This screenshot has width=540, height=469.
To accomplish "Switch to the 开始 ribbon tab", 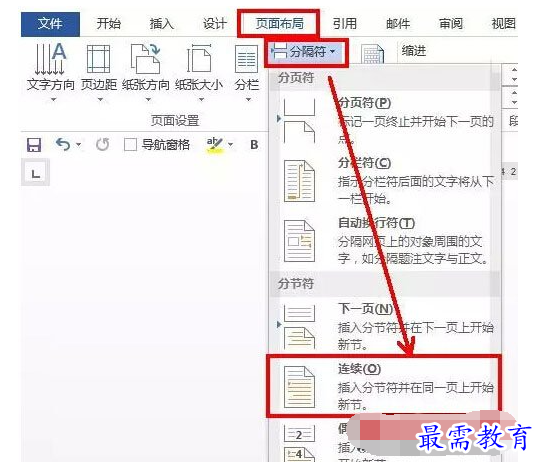I will pos(108,24).
